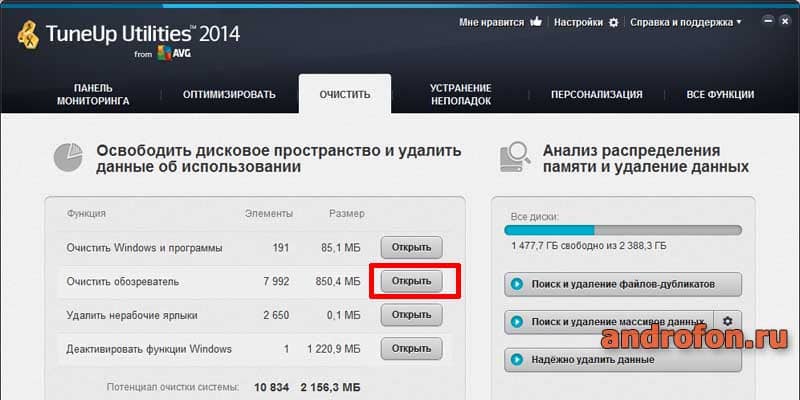800x400 pixels.
Task: Switch to ПАНЕЛЬ МОНИТОРИНГА tab
Action: point(93,95)
